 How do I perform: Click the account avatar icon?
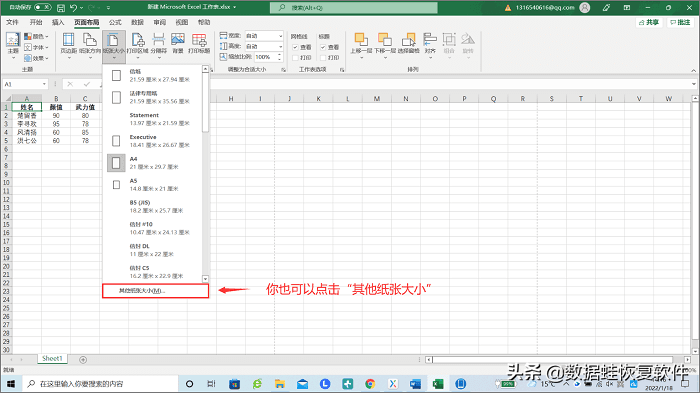click(x=585, y=8)
